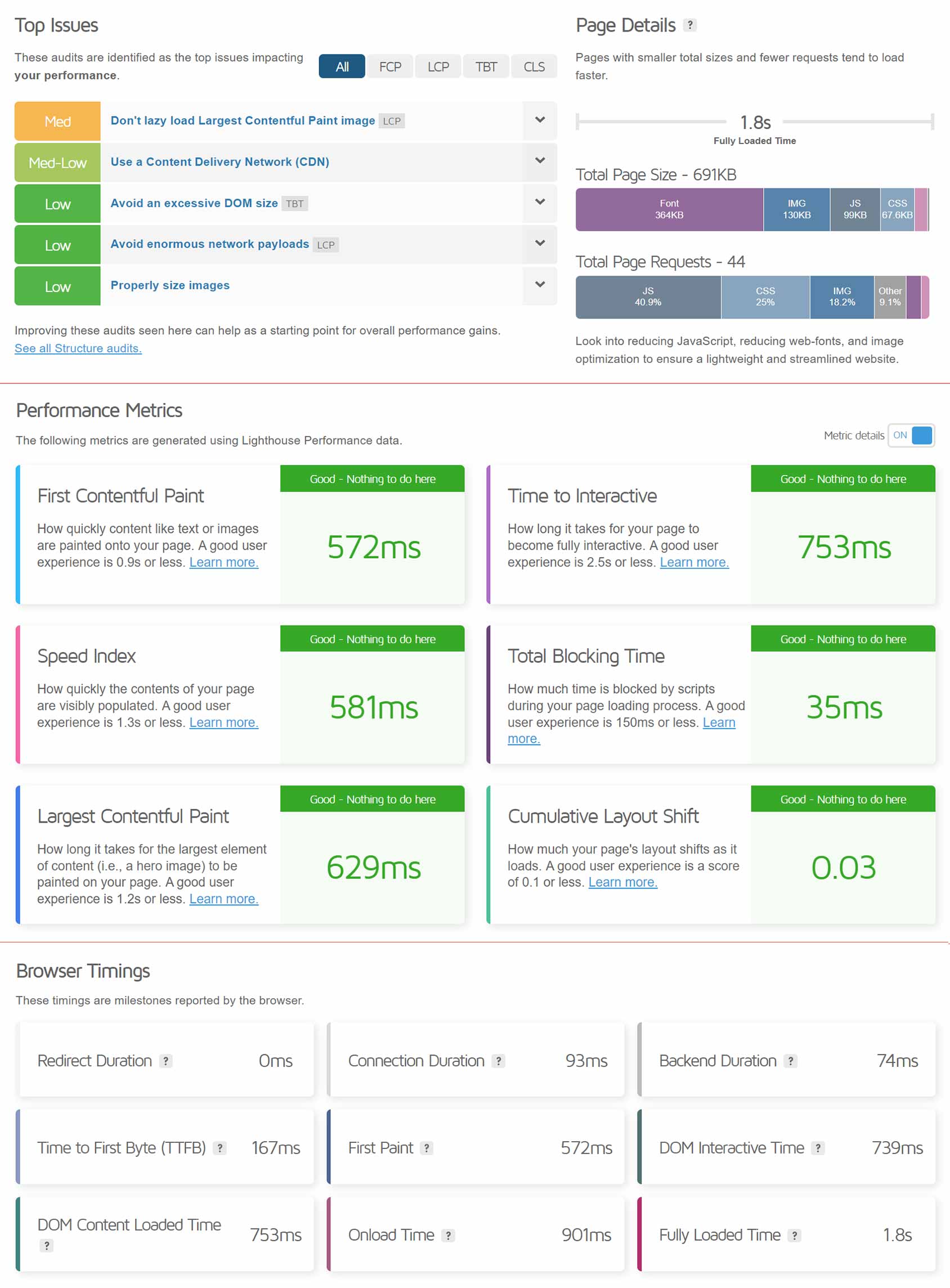Open DOM Content Loaded Time help icon

click(47, 1245)
